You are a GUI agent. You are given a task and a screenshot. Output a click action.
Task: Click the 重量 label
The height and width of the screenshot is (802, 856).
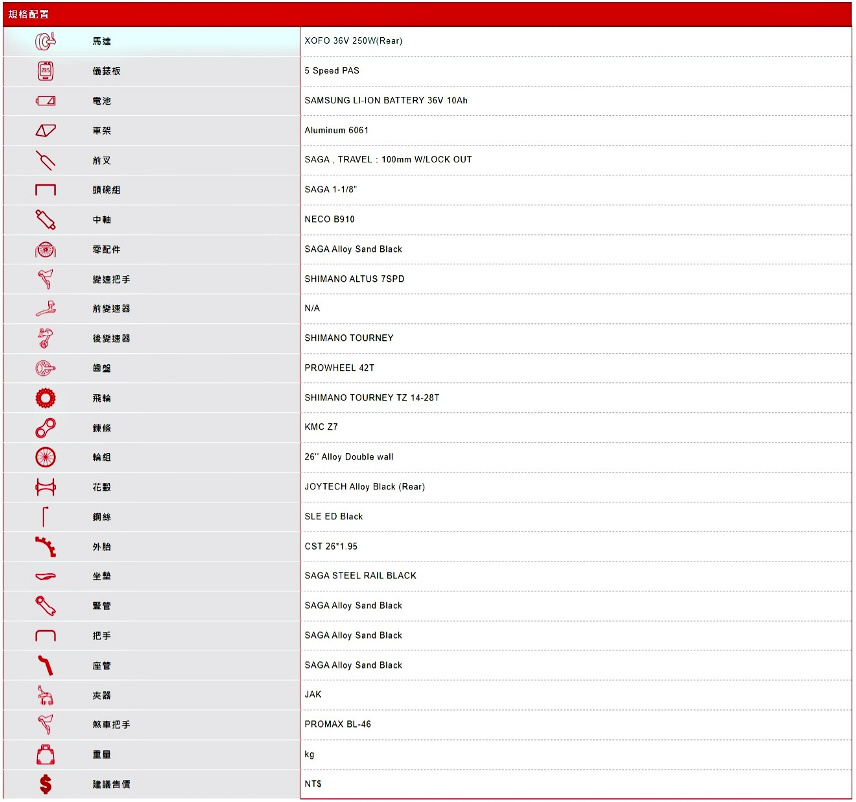click(102, 755)
